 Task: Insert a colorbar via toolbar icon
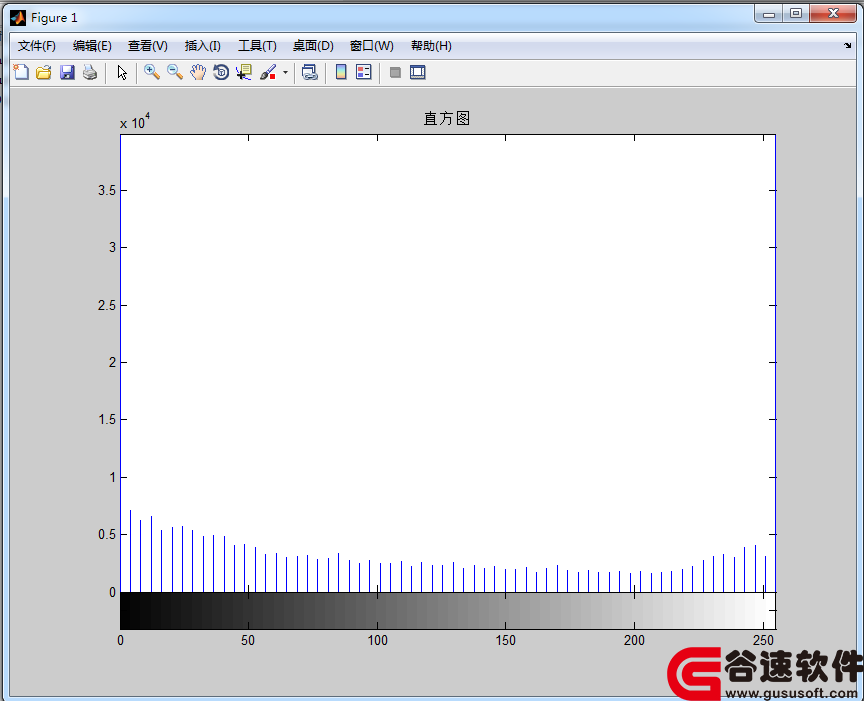tap(341, 72)
